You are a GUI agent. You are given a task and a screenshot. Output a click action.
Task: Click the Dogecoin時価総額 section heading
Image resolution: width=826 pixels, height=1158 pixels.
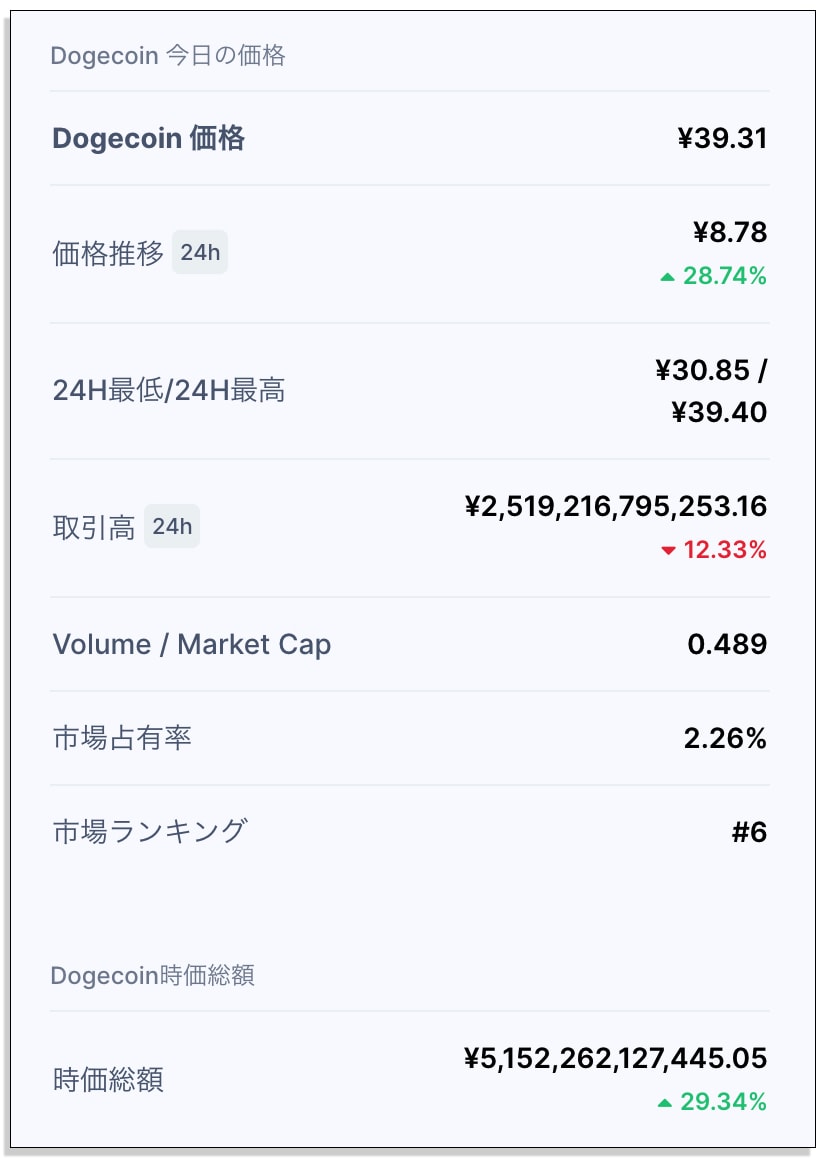[152, 976]
